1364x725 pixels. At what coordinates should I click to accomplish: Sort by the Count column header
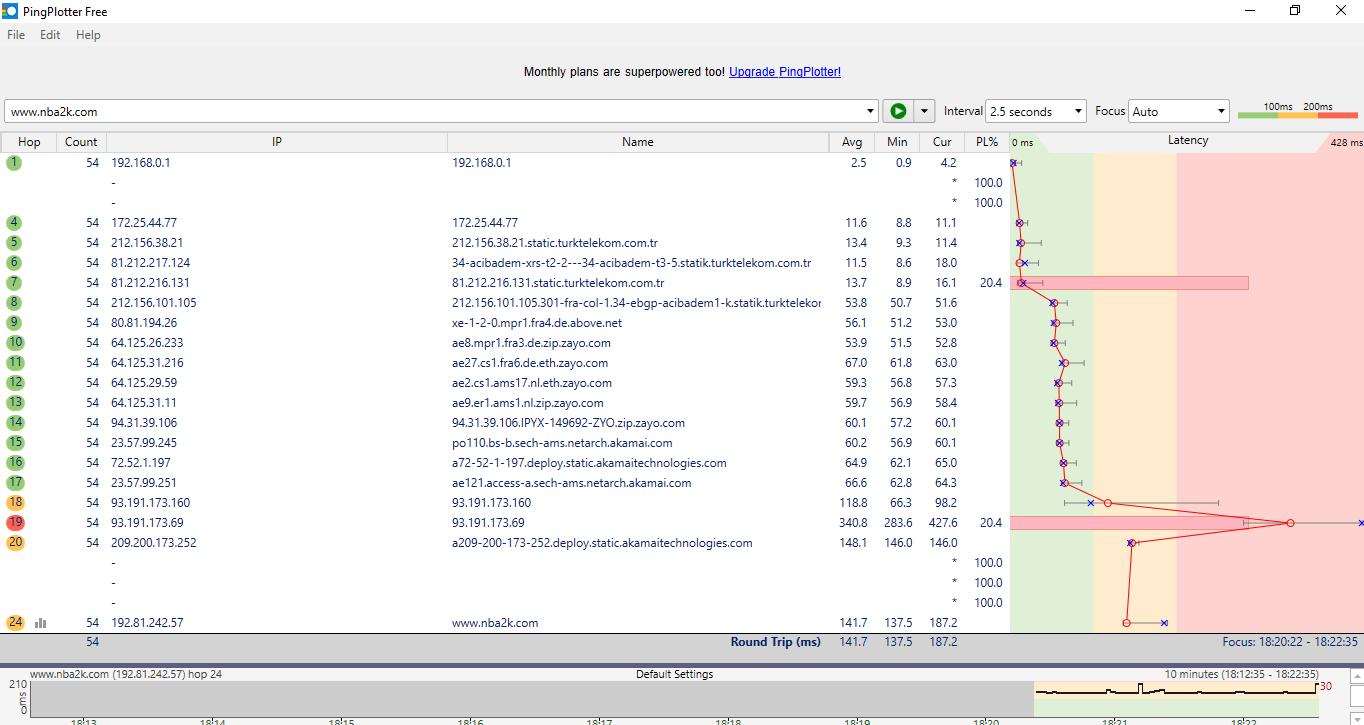[81, 142]
